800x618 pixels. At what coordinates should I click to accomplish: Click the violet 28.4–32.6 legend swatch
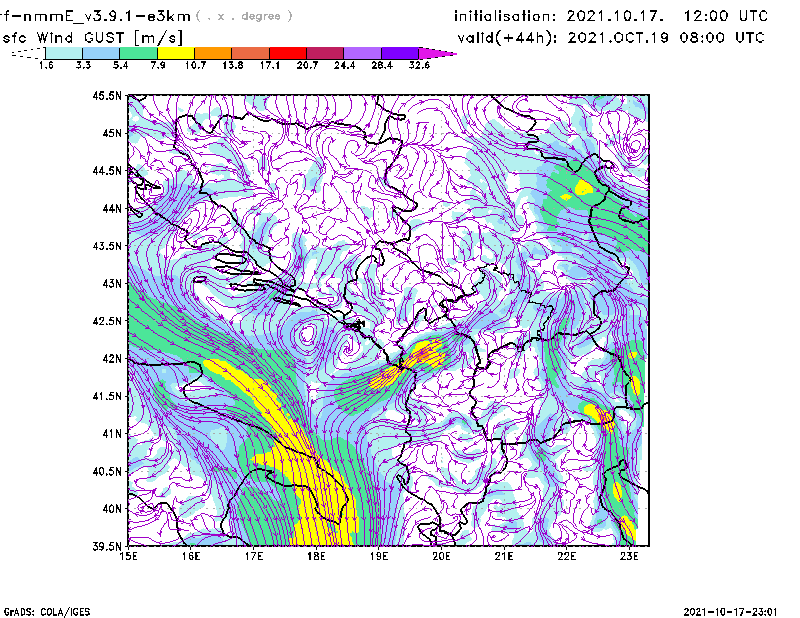[x=399, y=53]
